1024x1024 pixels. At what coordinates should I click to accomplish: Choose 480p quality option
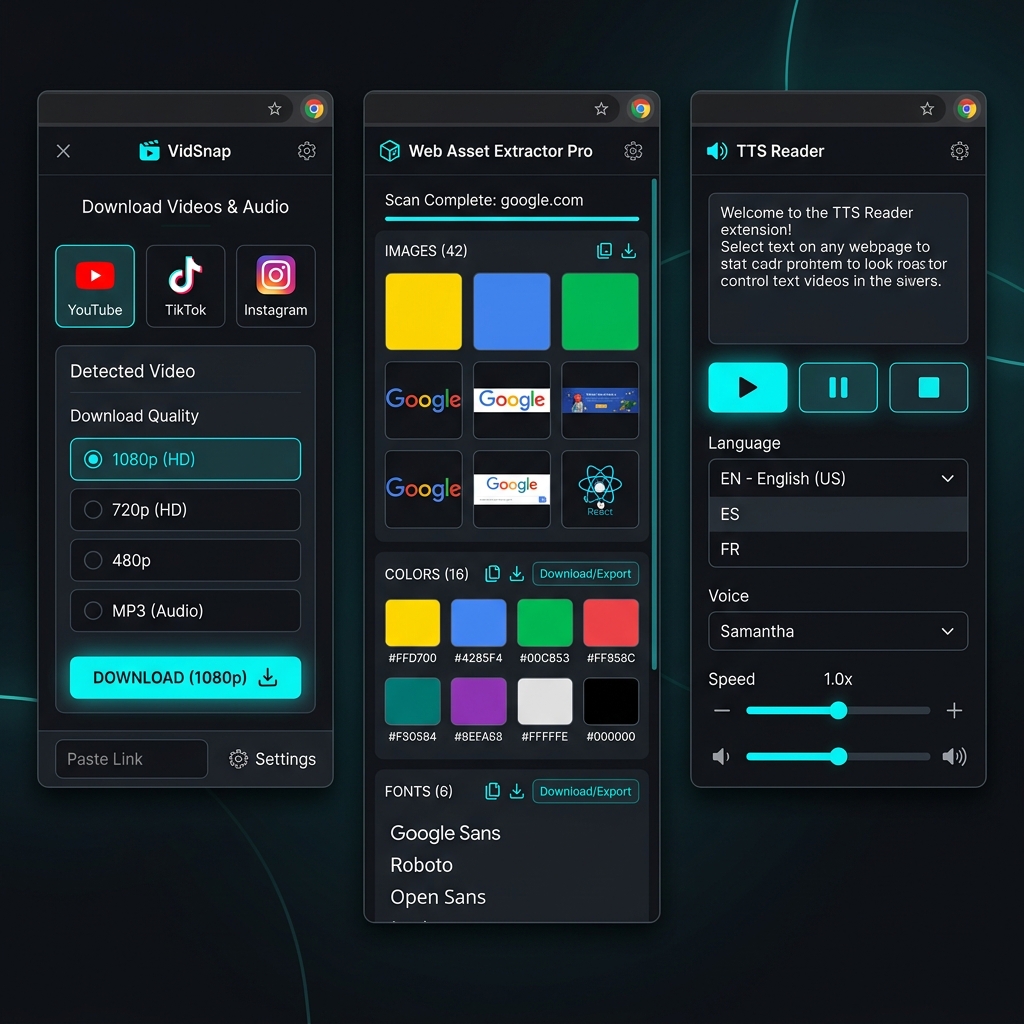click(x=185, y=560)
